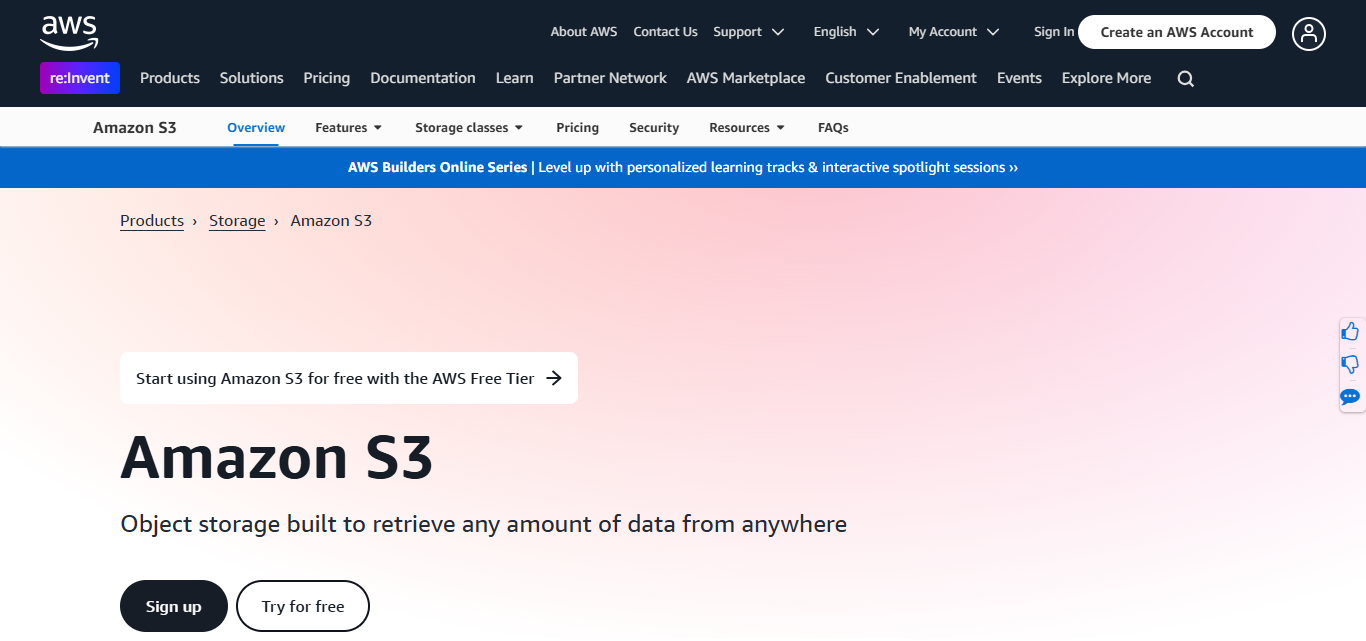Screen dimensions: 1366x641
Task: Click the Amazon S3 page heading
Action: coord(277,458)
